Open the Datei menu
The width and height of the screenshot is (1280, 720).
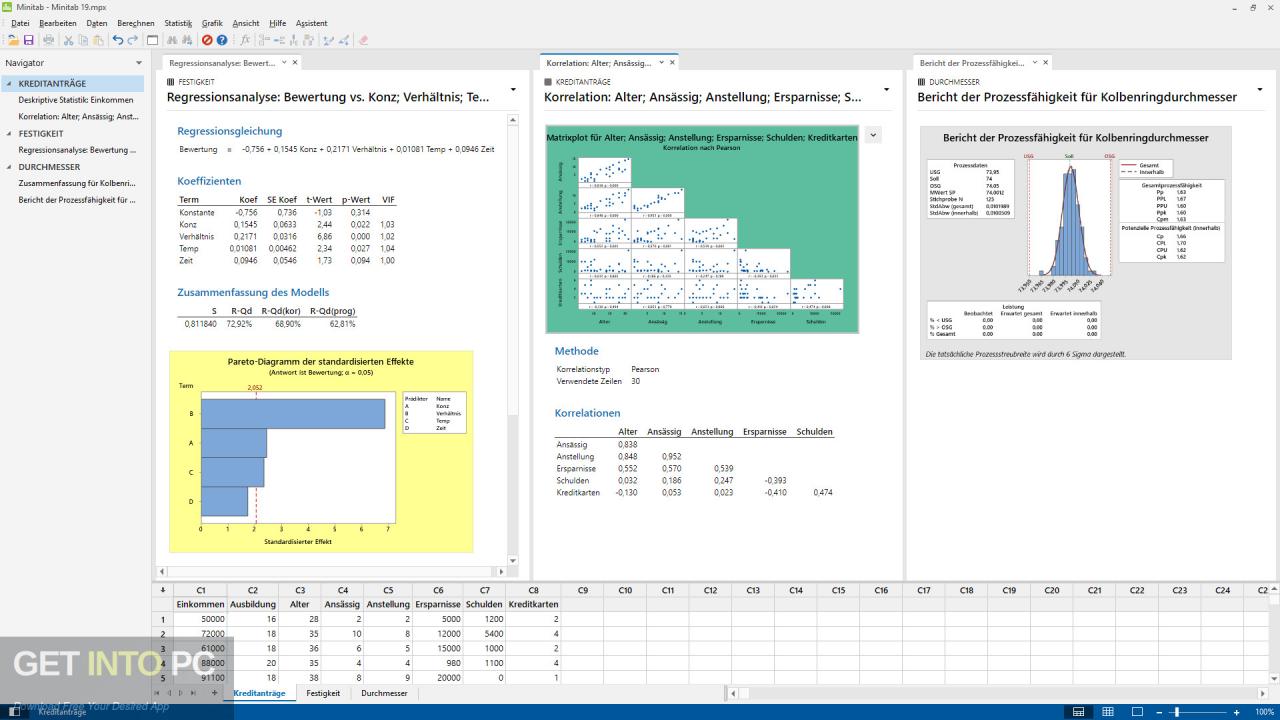pos(20,22)
